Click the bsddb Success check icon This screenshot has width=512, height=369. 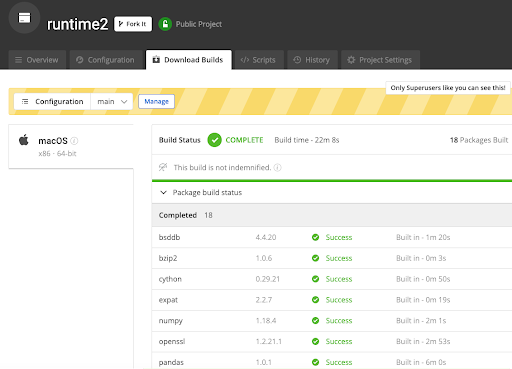(315, 237)
